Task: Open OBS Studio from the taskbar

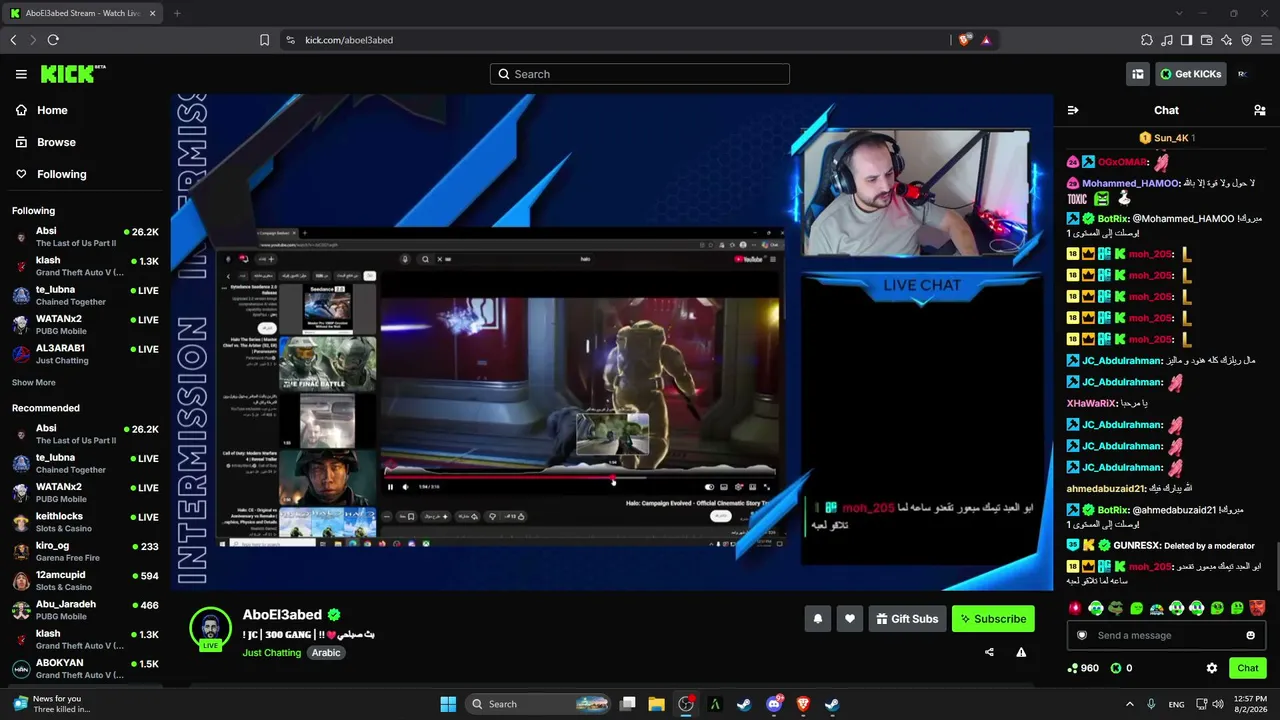Action: (686, 704)
